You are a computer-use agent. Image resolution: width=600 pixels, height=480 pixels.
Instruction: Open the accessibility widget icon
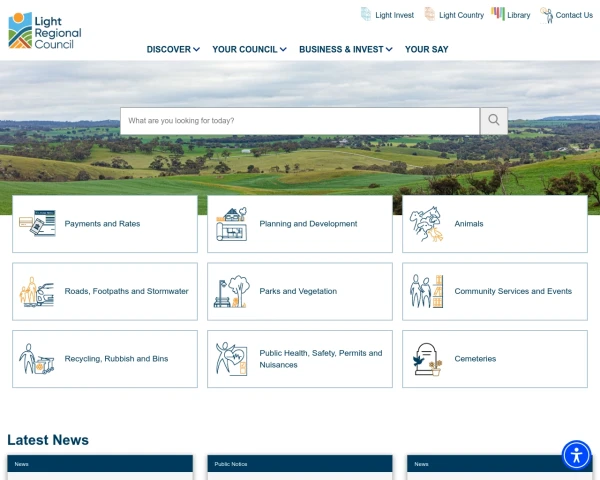click(576, 455)
